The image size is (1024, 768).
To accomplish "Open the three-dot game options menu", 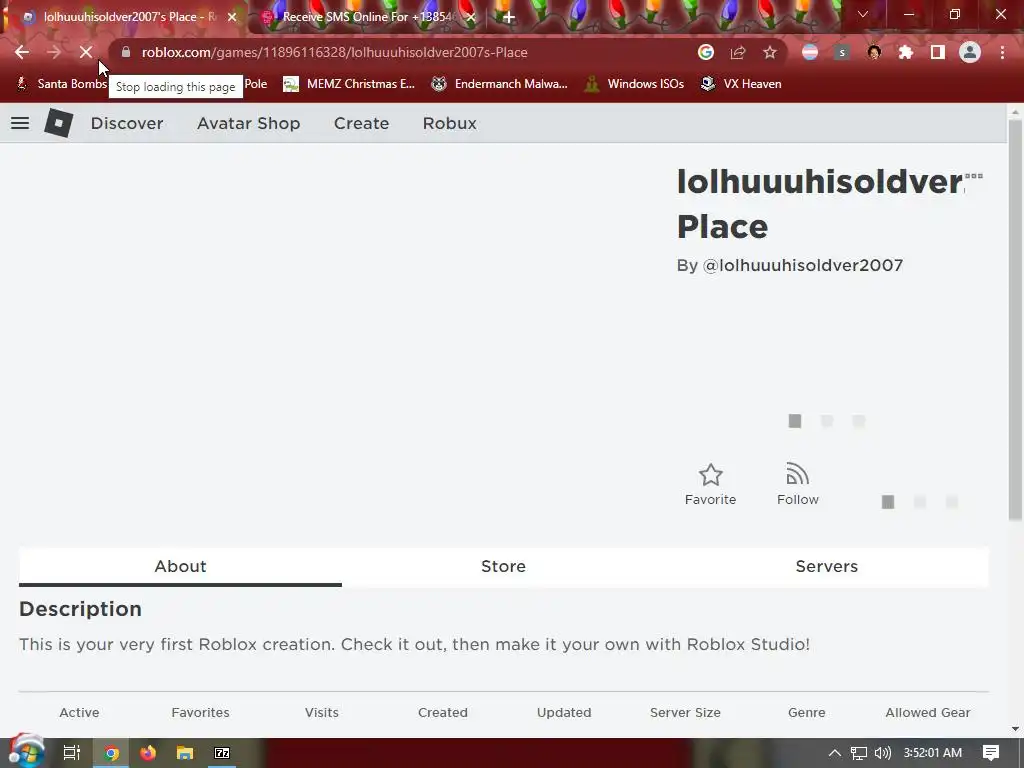I will click(x=974, y=176).
